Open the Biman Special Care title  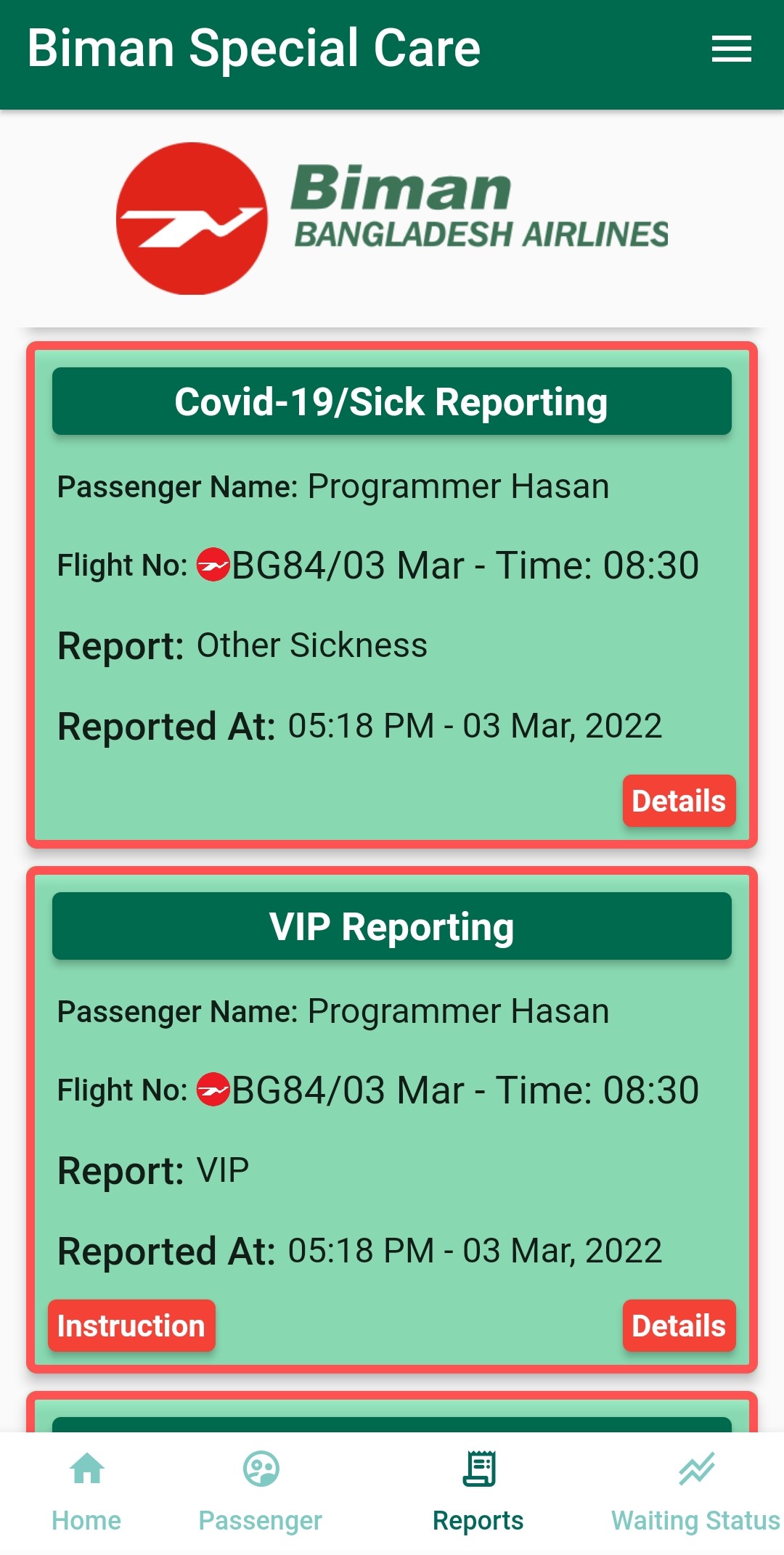pyautogui.click(x=255, y=49)
